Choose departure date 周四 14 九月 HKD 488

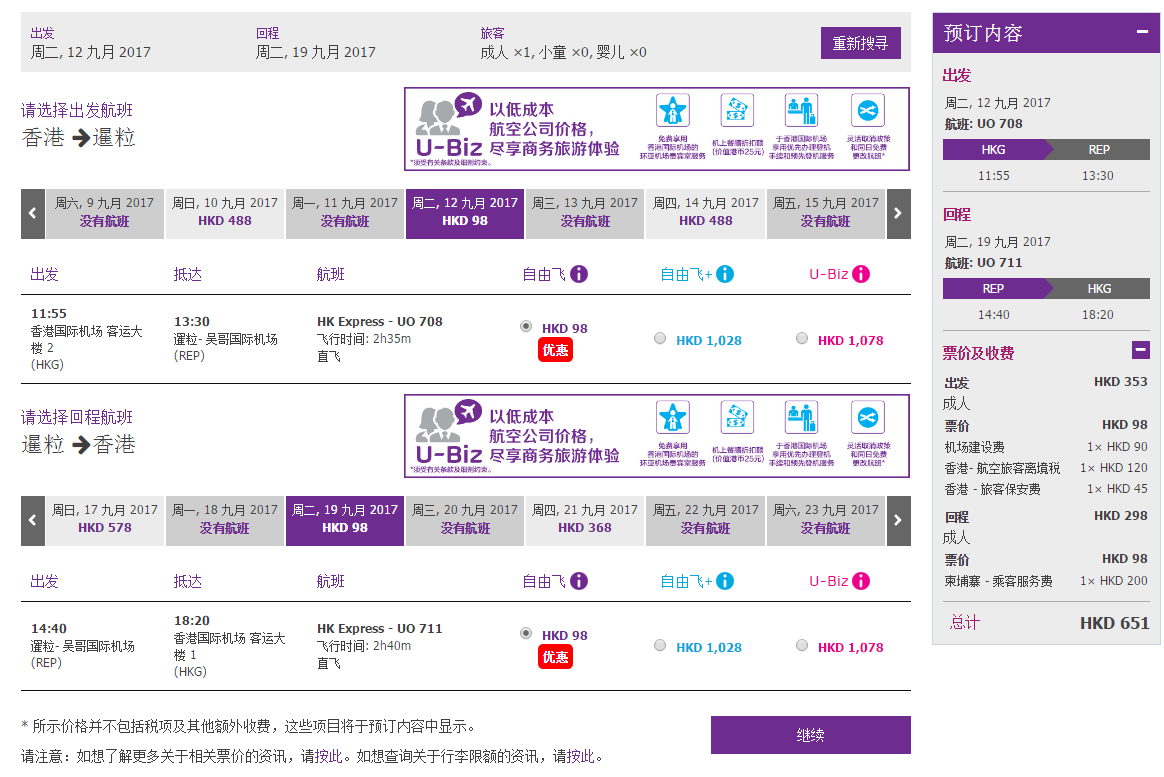pos(706,214)
